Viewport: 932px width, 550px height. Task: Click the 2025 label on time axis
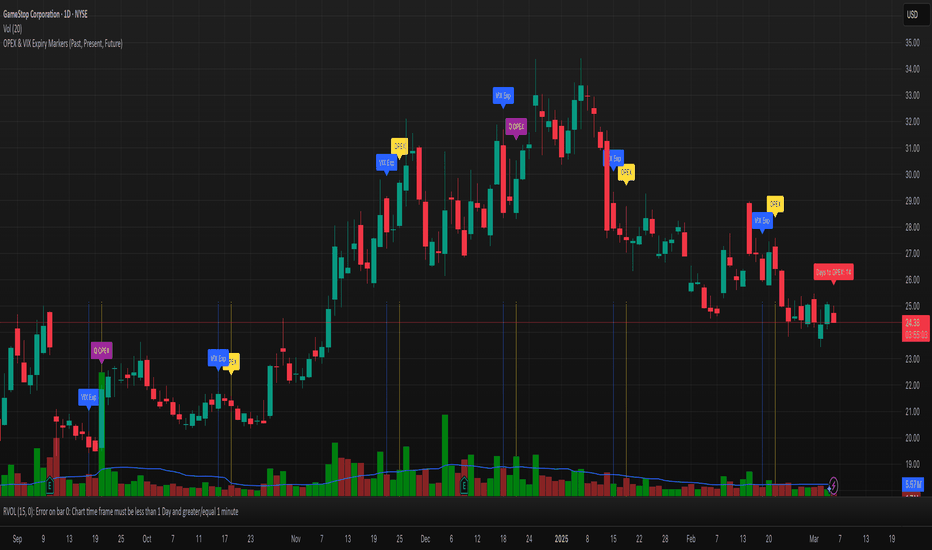tap(561, 539)
